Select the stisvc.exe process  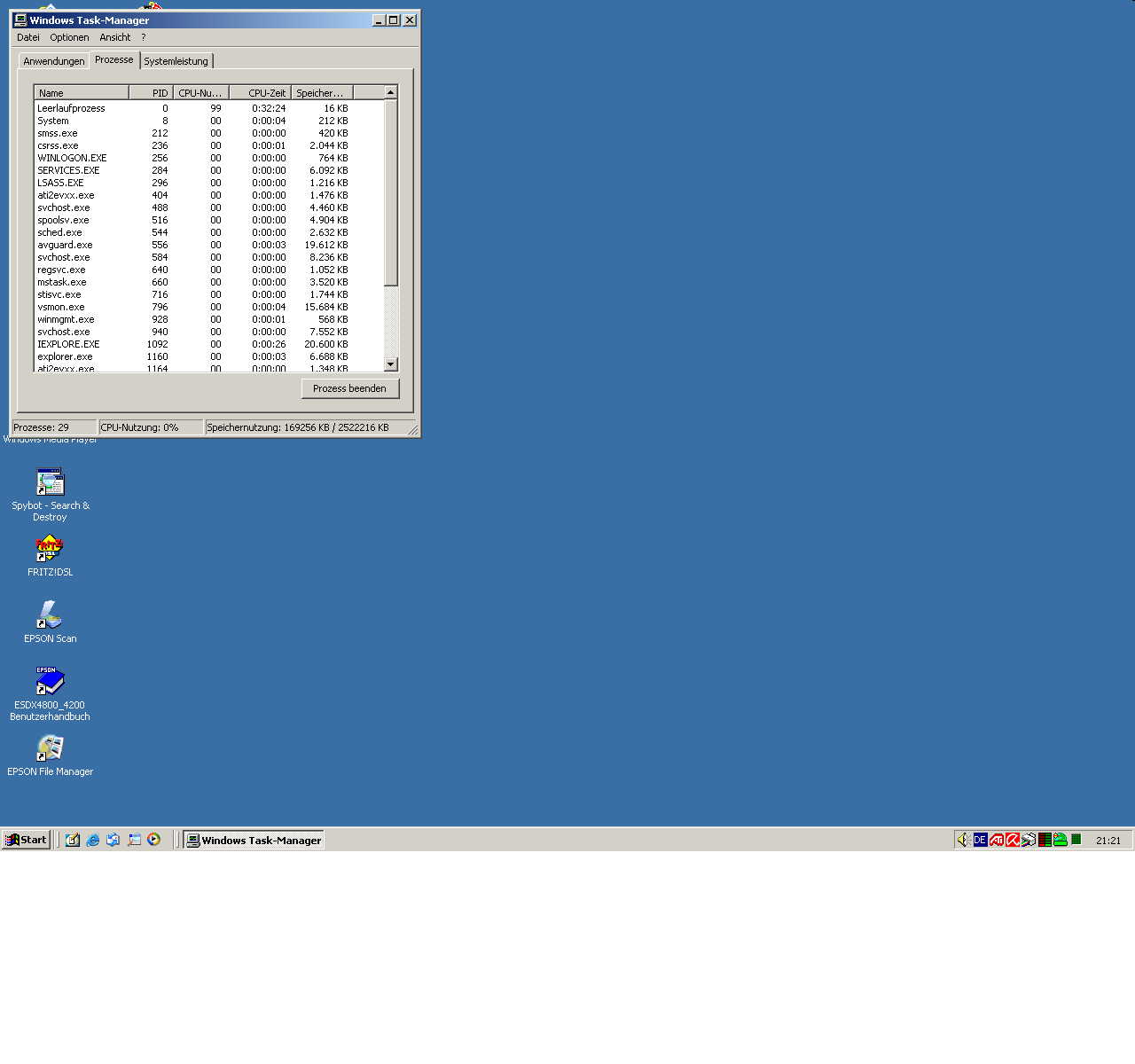[208, 294]
